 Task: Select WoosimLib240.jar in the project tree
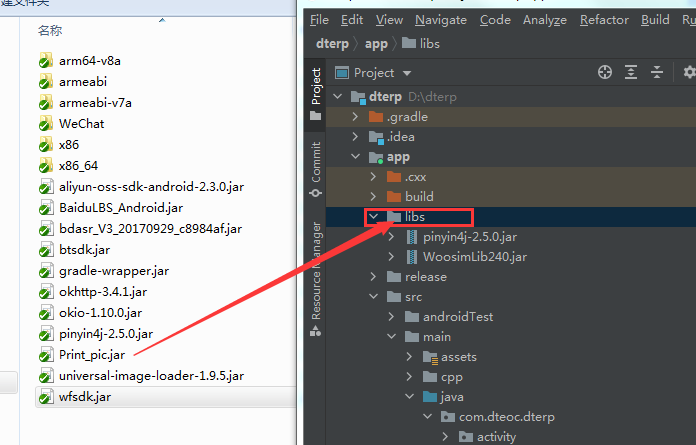coord(474,257)
